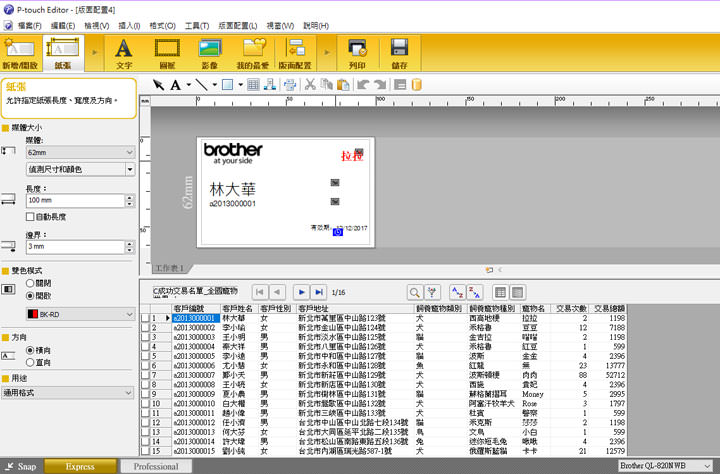The height and width of the screenshot is (474, 720).
Task: Click the 儲存 (Save) icon
Action: tap(400, 52)
